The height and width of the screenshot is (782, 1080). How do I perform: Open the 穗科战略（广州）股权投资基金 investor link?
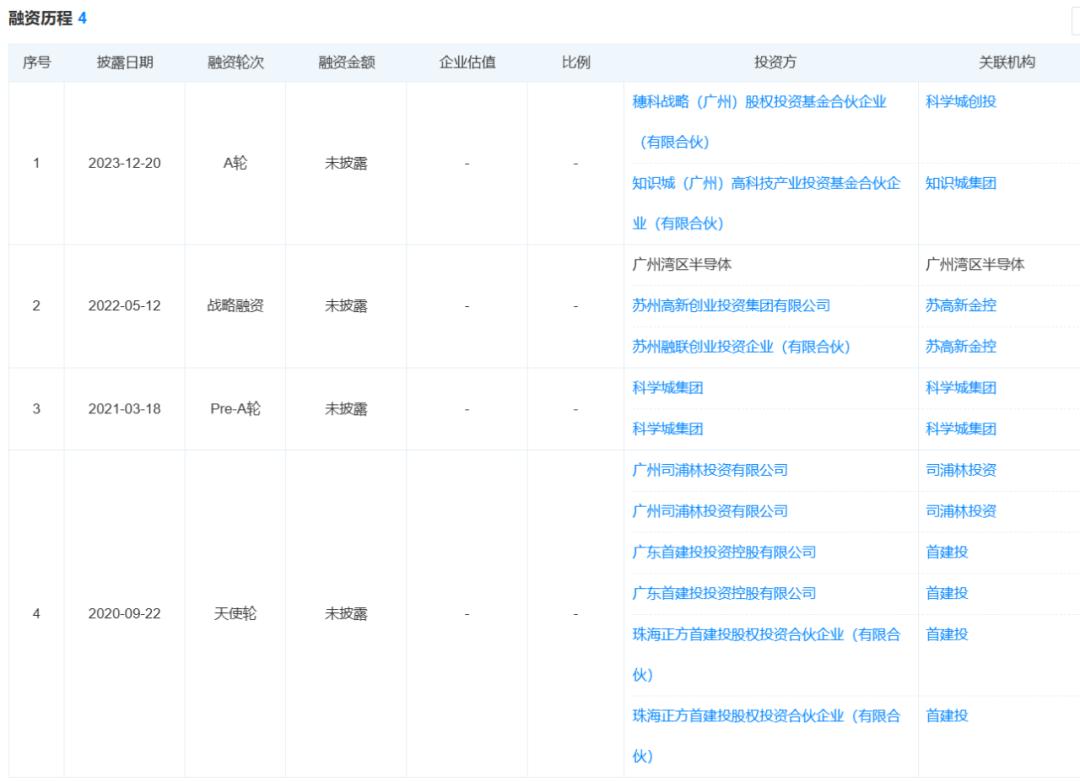click(759, 102)
